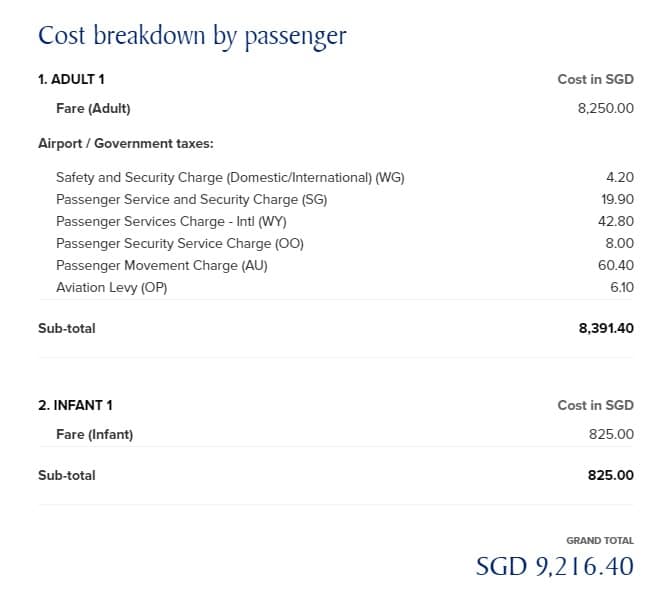Click the GRAND TOTAL label
This screenshot has height=599, width=670.
(600, 540)
